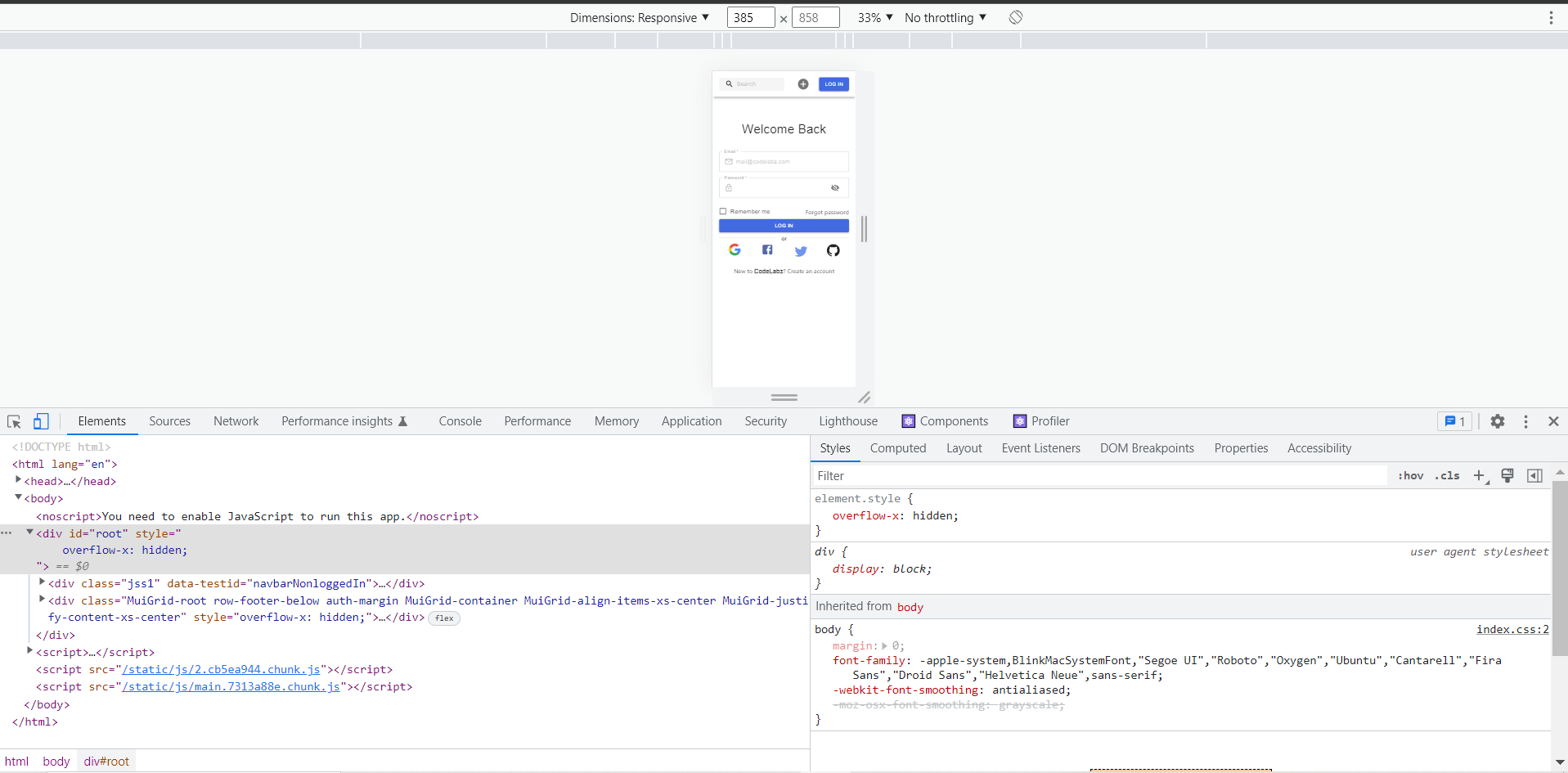Open the Network panel

[236, 420]
